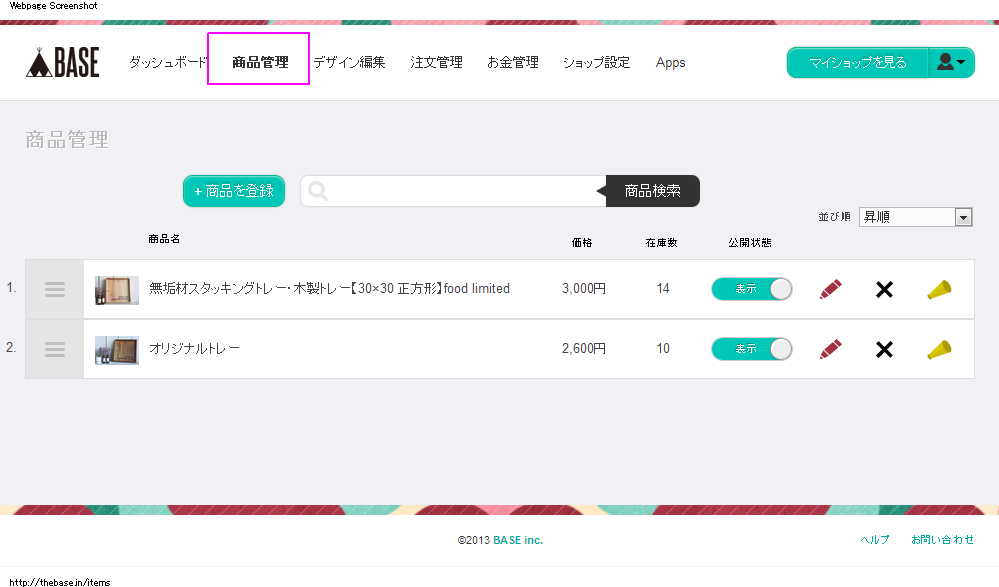
Task: Click 価格 column header
Action: point(582,243)
